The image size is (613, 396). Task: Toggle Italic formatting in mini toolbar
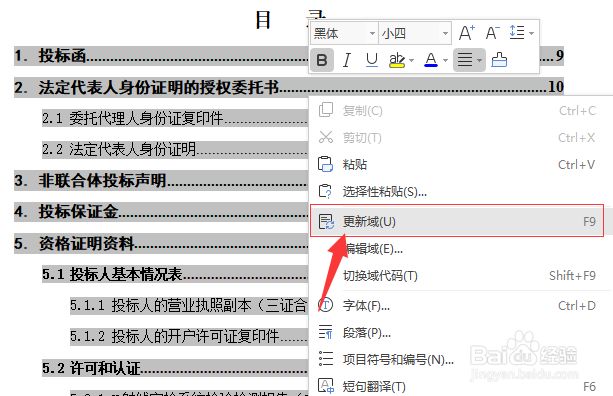346,60
